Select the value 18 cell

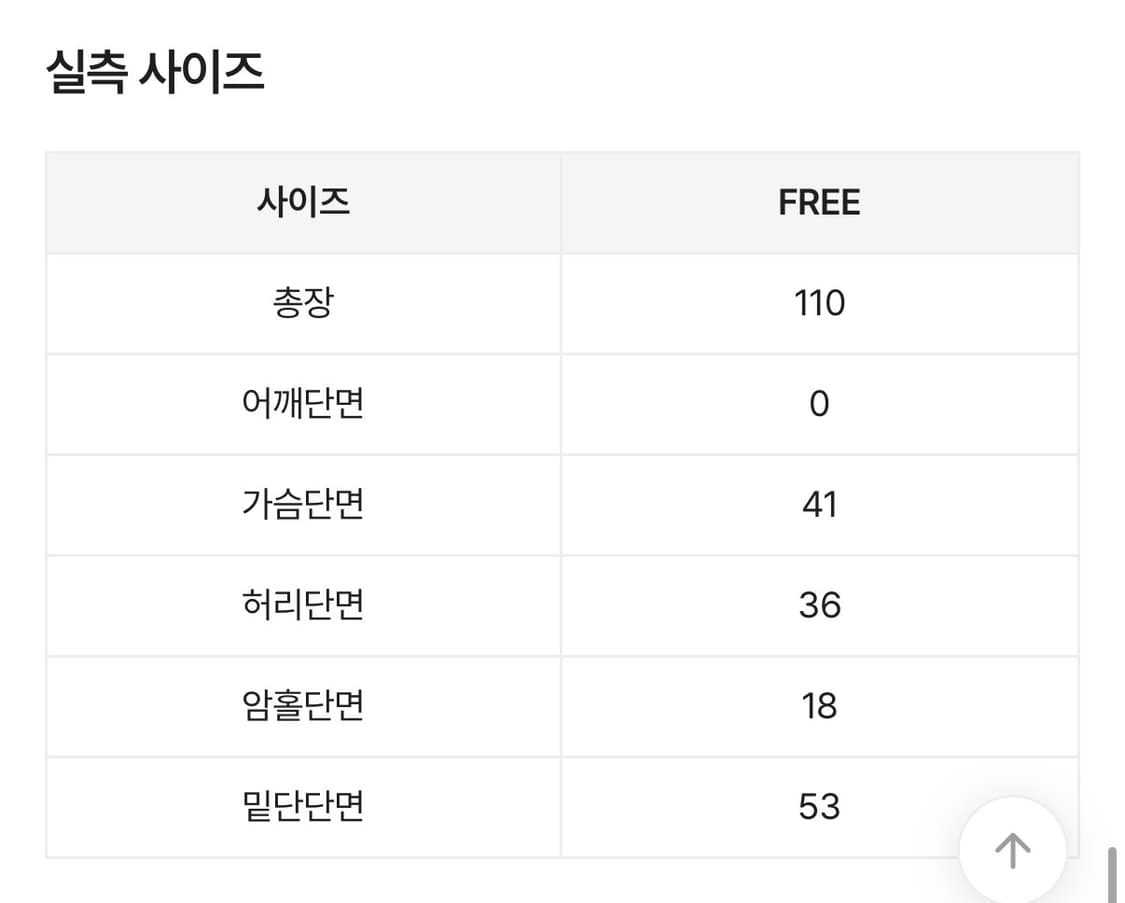[x=820, y=706]
